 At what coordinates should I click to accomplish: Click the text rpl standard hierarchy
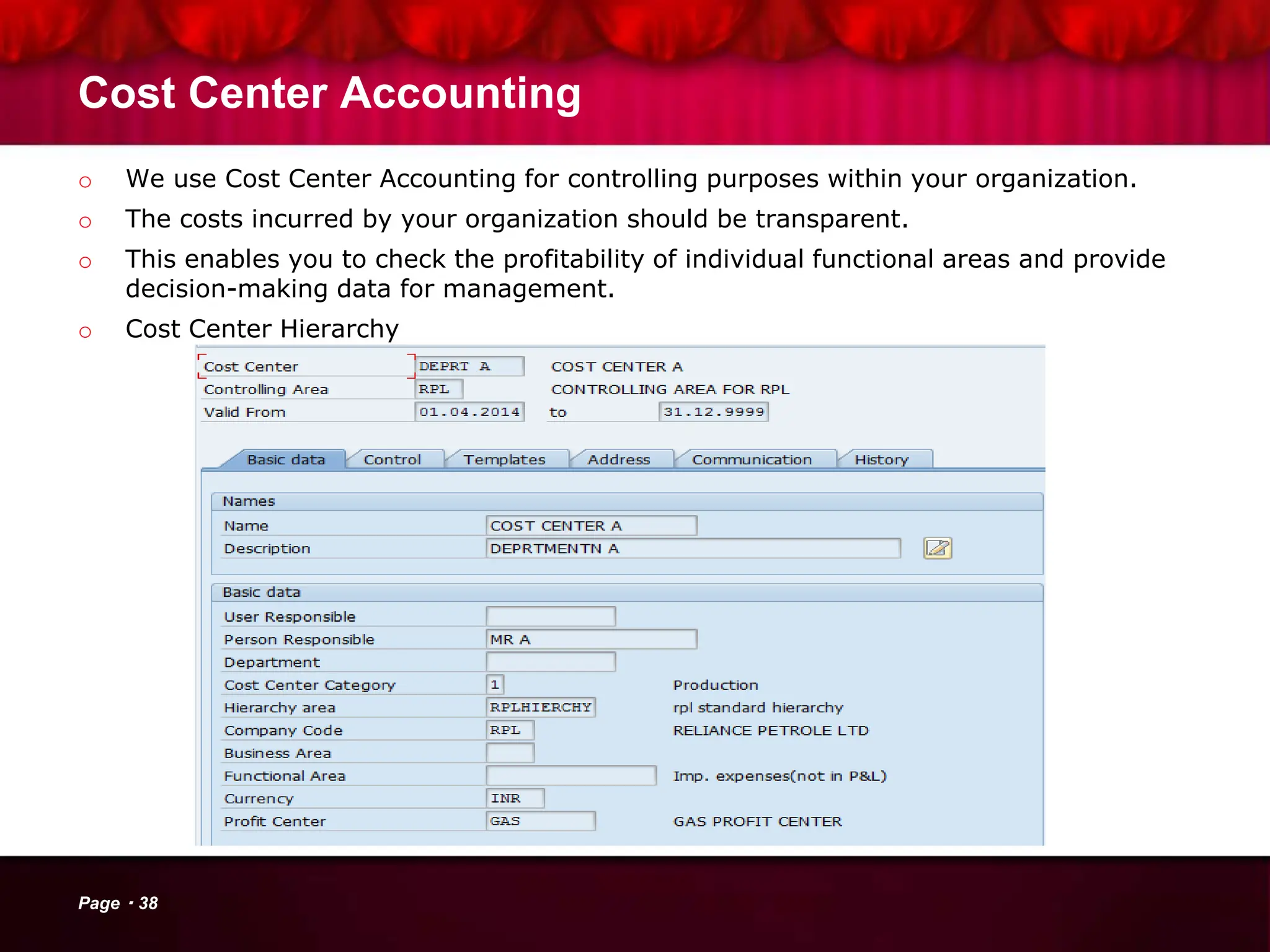pos(758,708)
